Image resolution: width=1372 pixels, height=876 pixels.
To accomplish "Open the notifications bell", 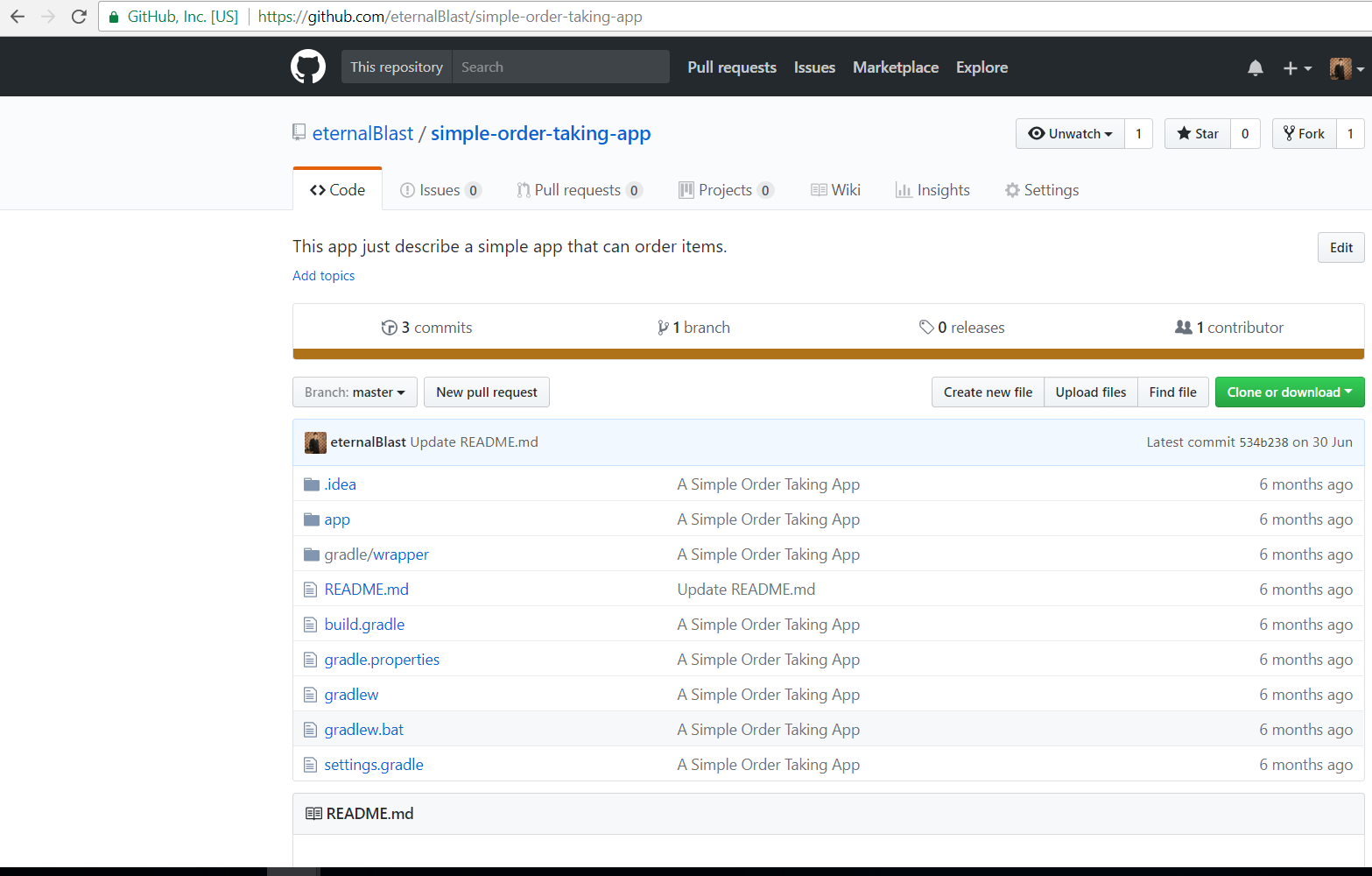I will [1255, 67].
